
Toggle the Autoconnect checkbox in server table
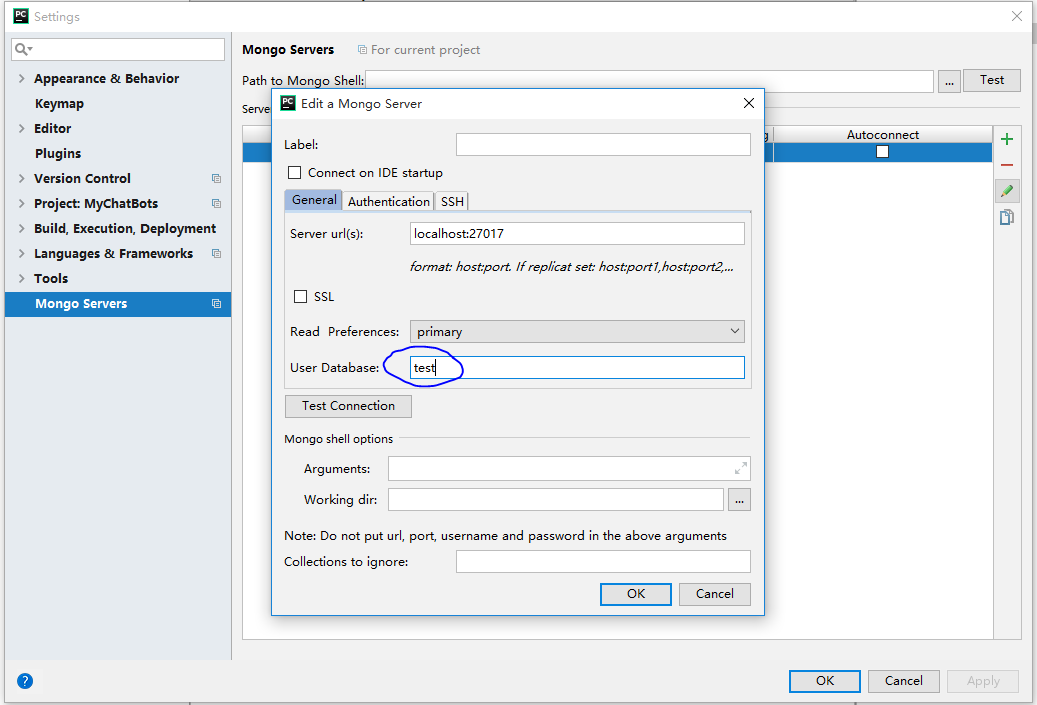pos(882,151)
